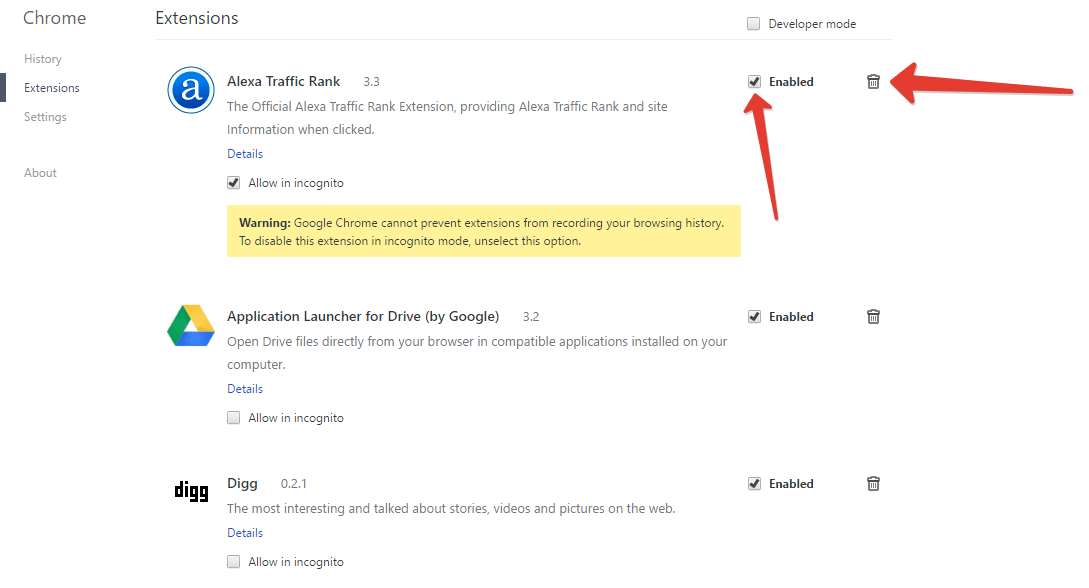Delete Application Launcher for Drive using trash icon

pyautogui.click(x=873, y=317)
